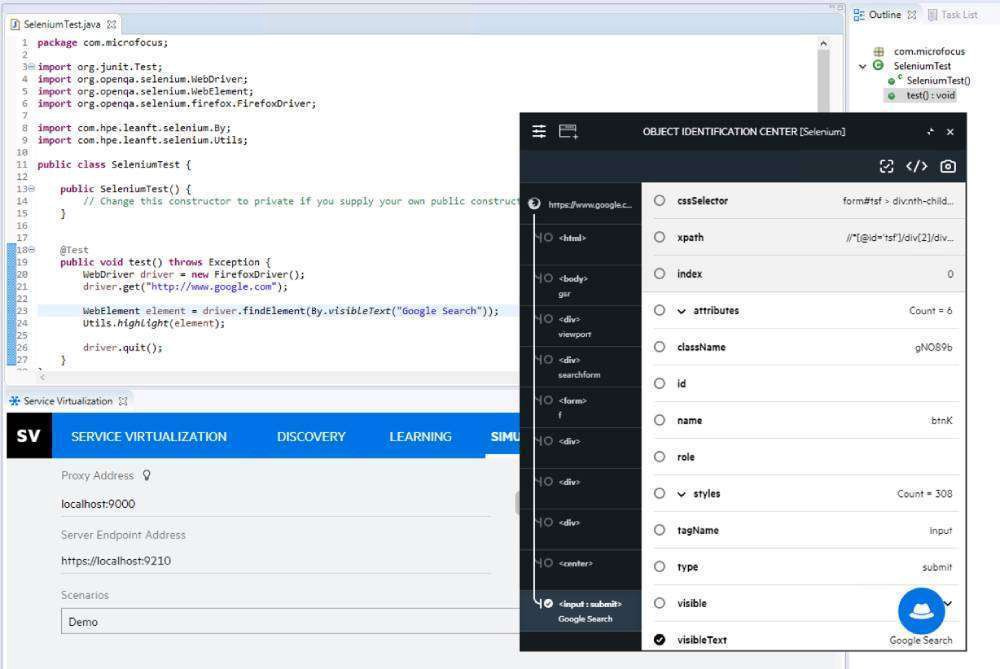1000x669 pixels.
Task: Select the <form> f node
Action: coord(580,408)
